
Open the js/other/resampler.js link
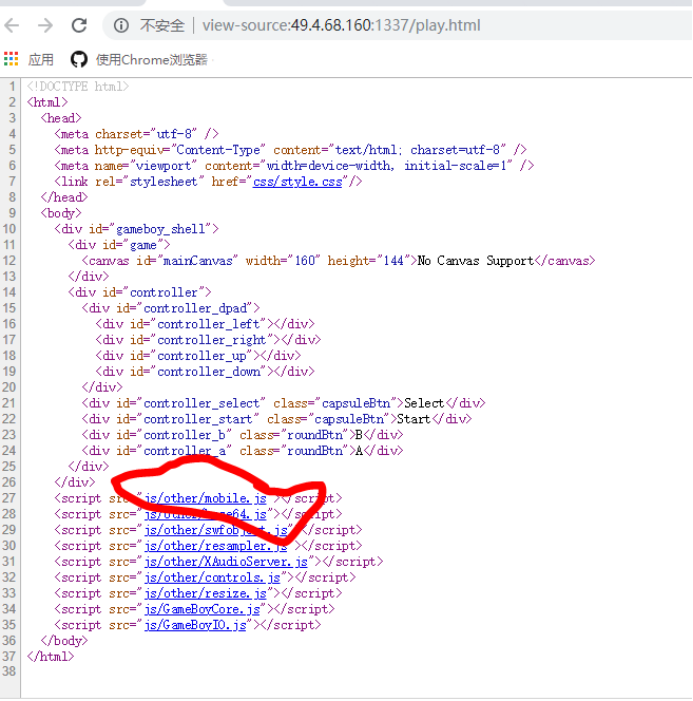point(215,546)
